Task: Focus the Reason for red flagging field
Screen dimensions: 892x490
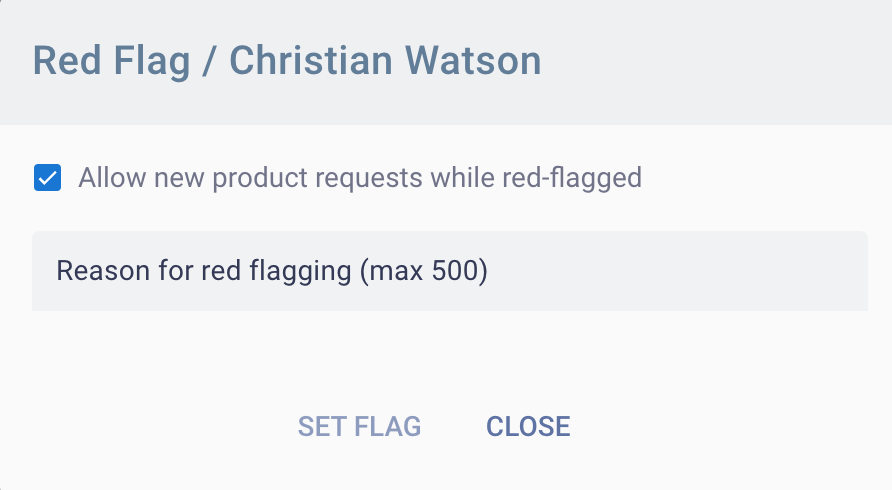Action: click(x=450, y=271)
